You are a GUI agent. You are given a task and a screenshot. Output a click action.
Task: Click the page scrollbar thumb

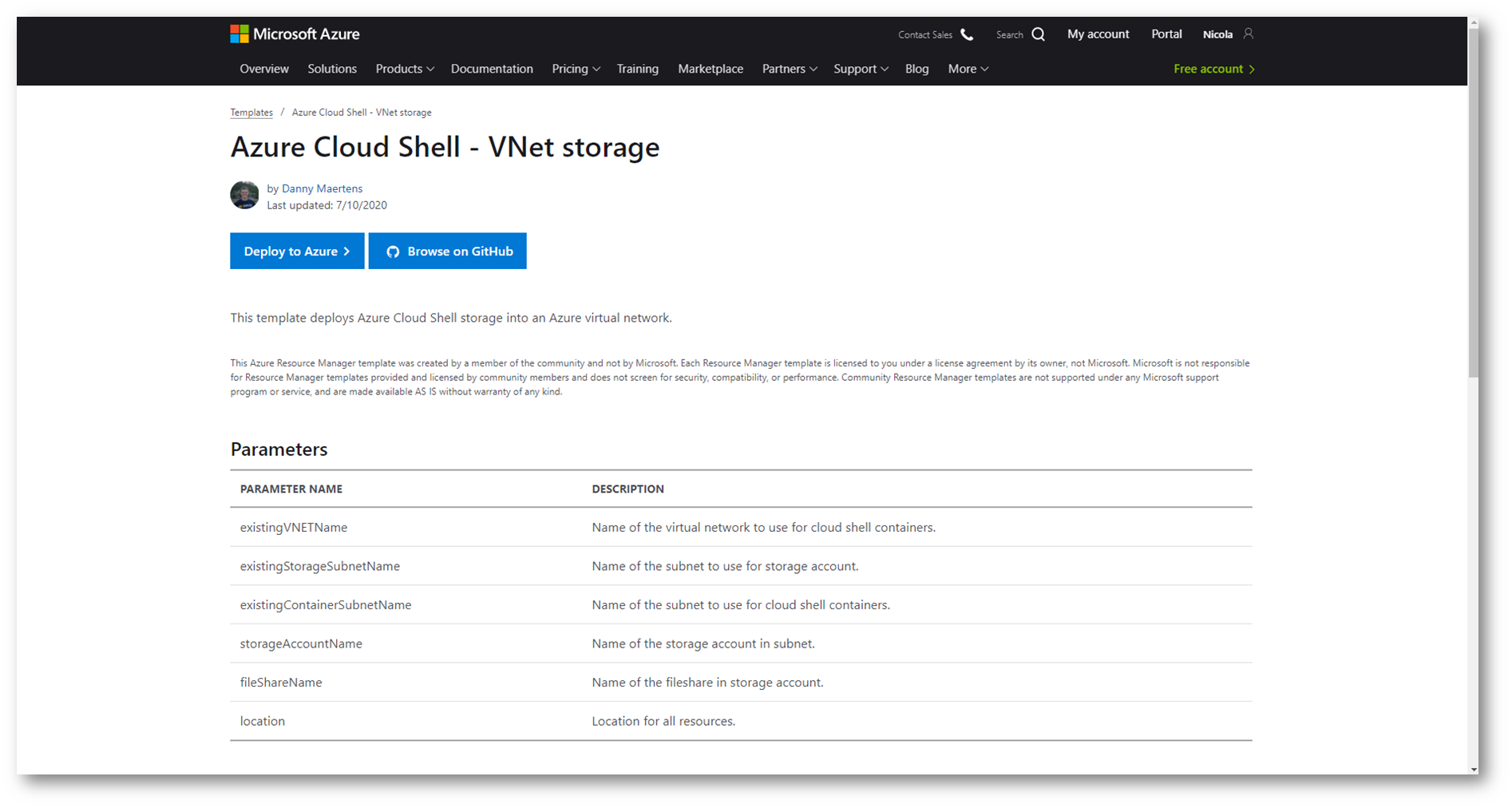pos(1473,202)
